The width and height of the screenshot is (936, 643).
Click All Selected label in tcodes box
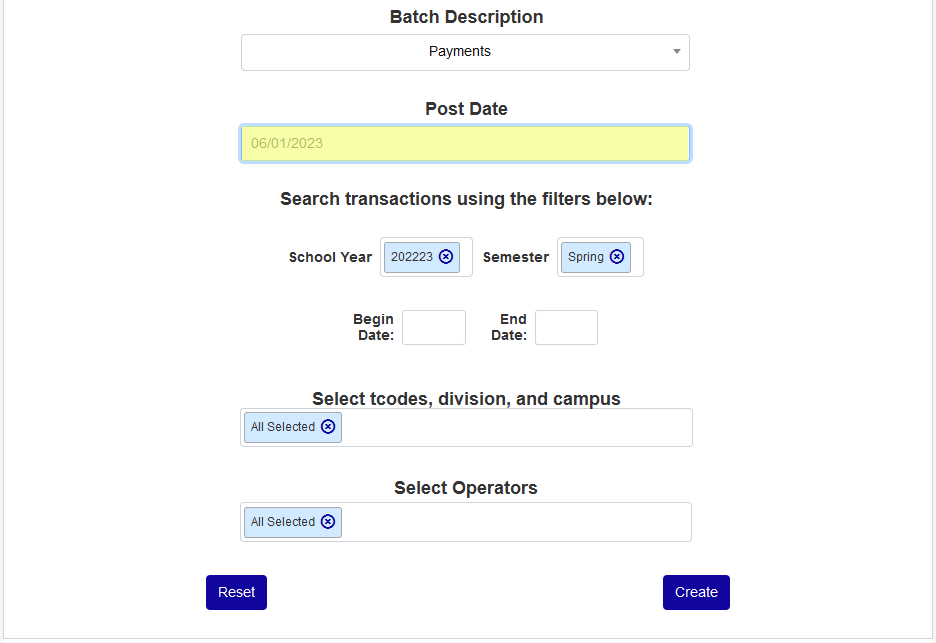click(x=283, y=427)
